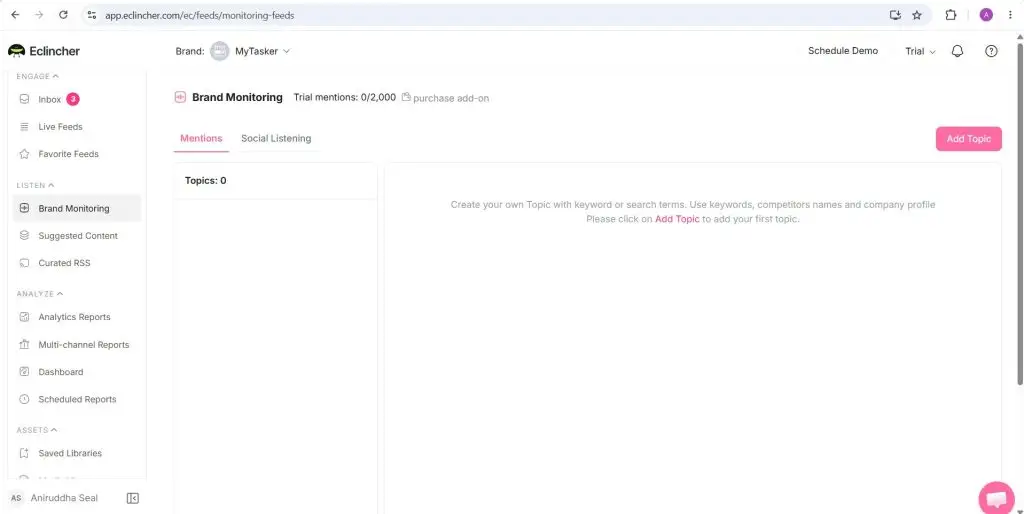Expand the MyTasker brand dropdown
The image size is (1024, 514).
(286, 51)
